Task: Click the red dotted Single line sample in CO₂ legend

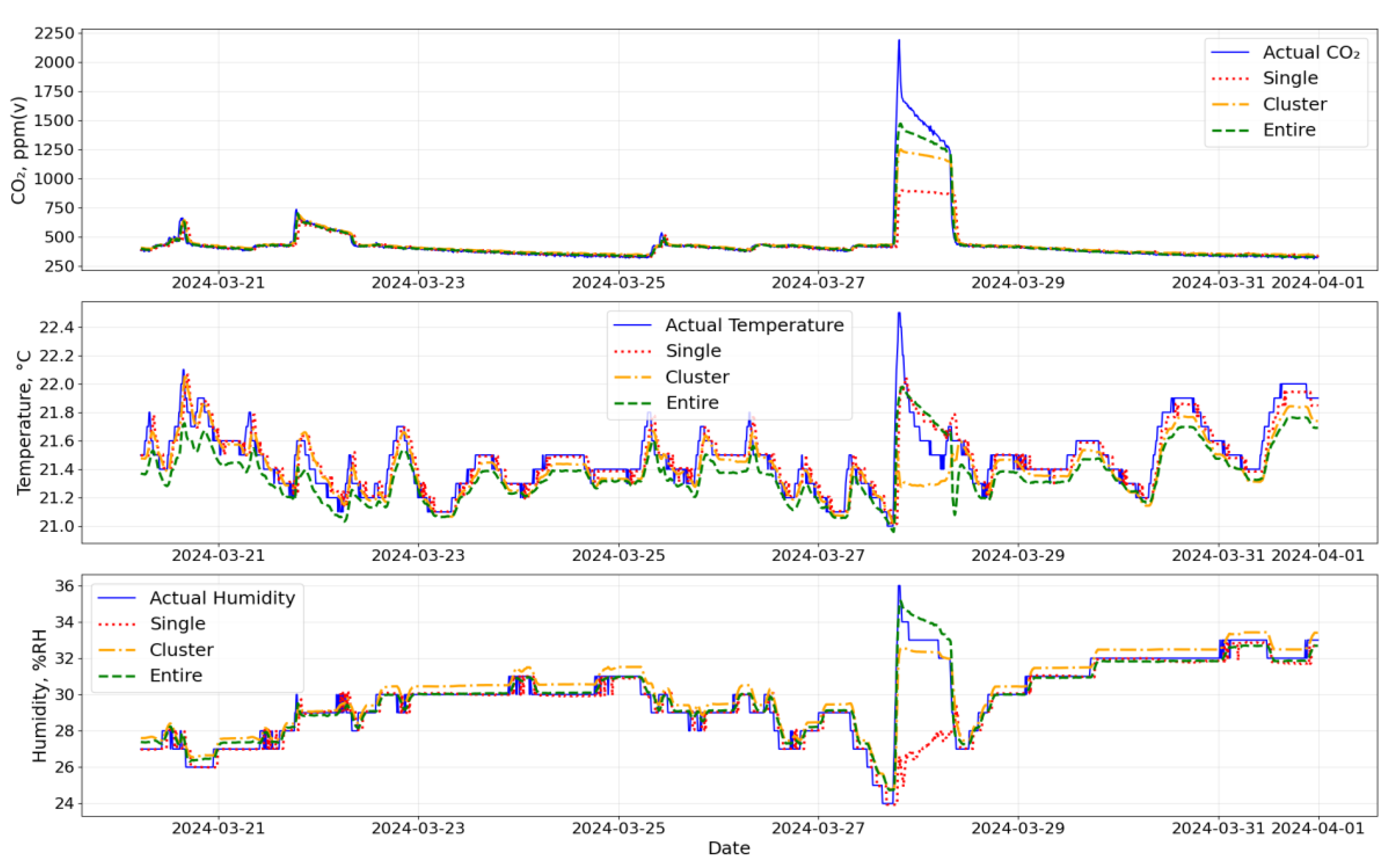Action: (x=1230, y=78)
